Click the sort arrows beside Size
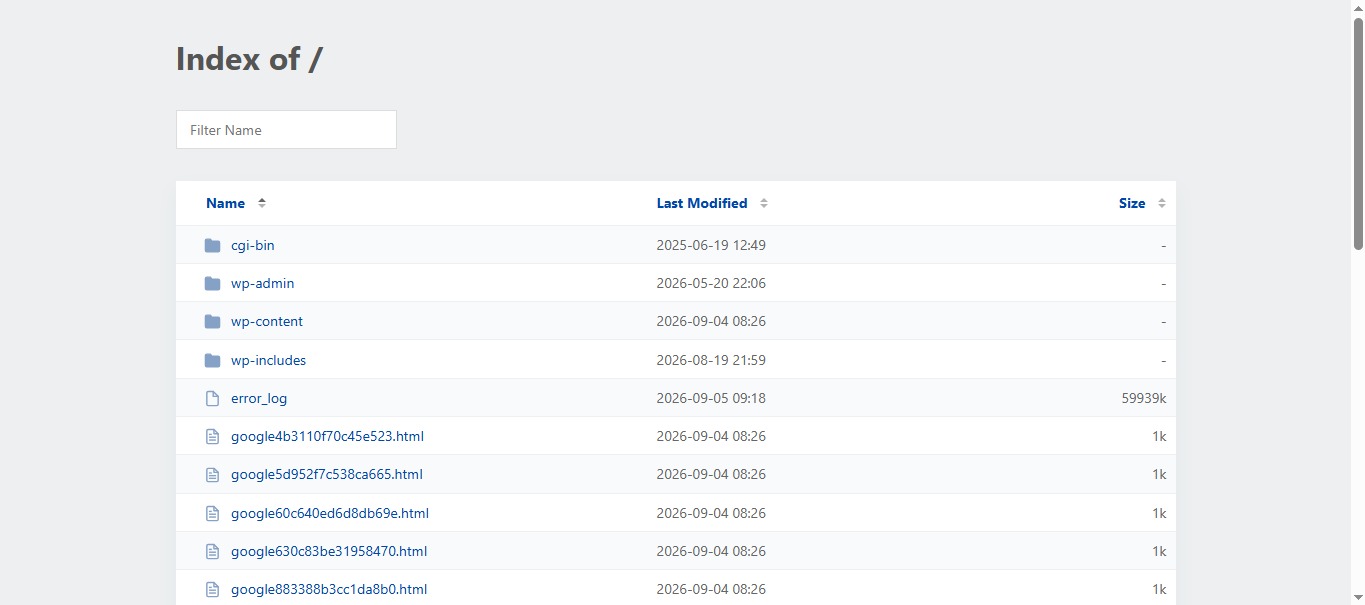 [x=1162, y=203]
